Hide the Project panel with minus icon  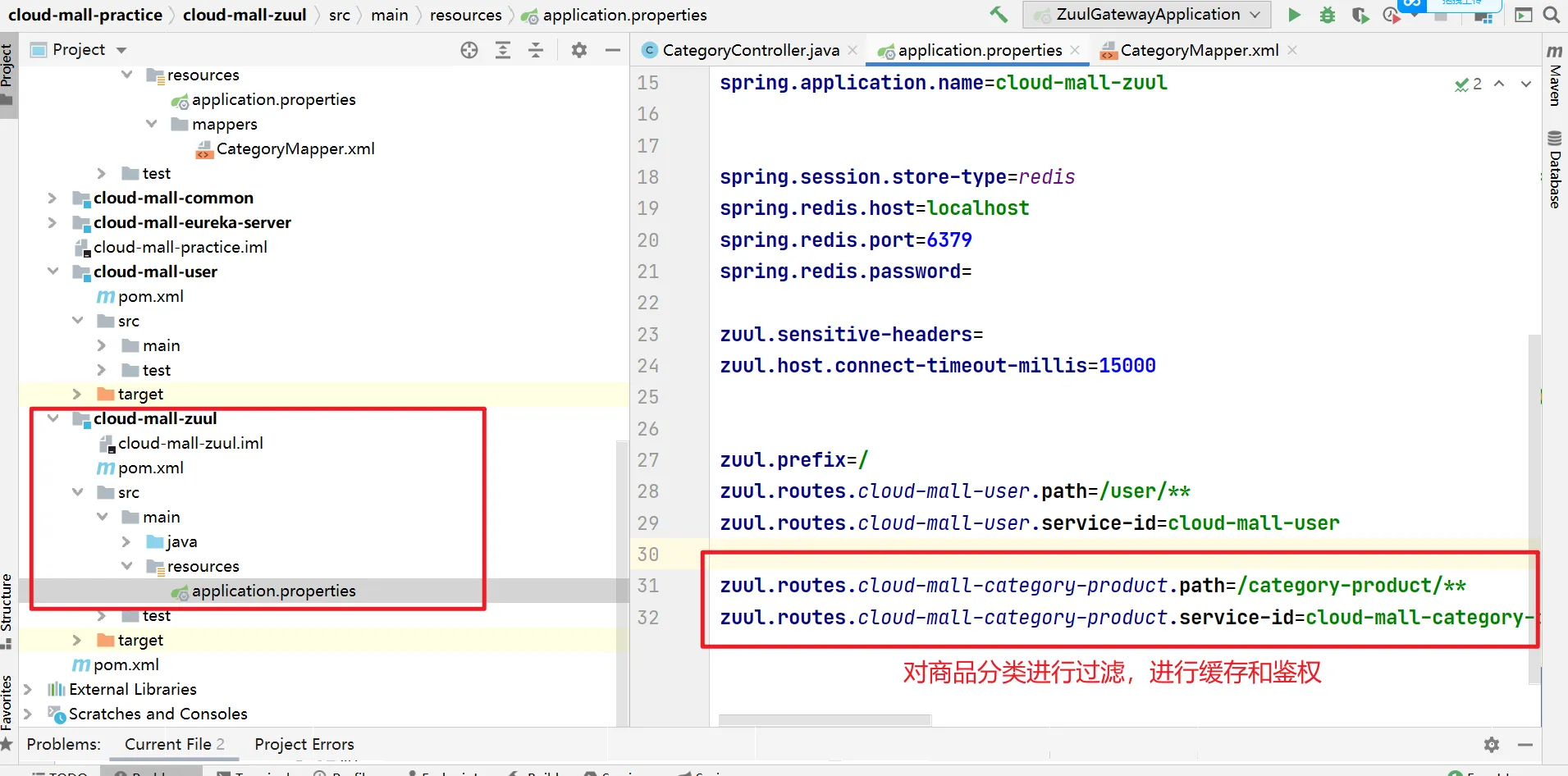coord(612,50)
